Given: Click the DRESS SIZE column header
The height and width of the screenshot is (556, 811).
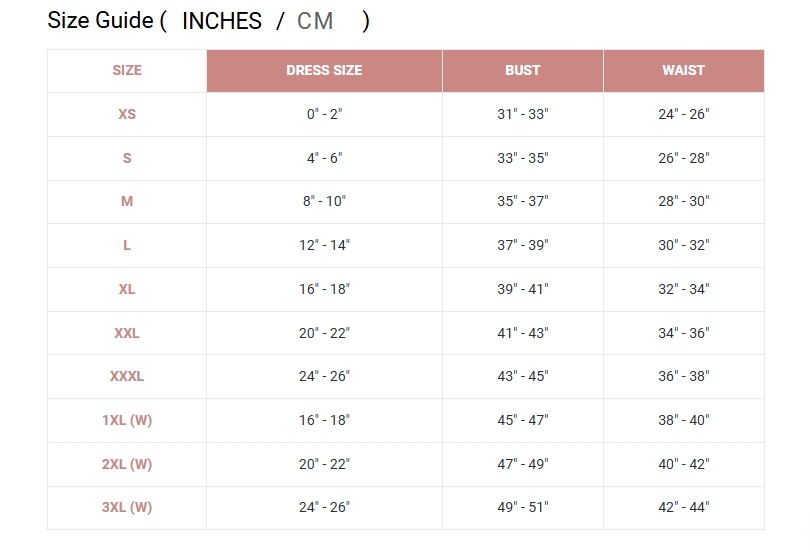Looking at the screenshot, I should (324, 71).
